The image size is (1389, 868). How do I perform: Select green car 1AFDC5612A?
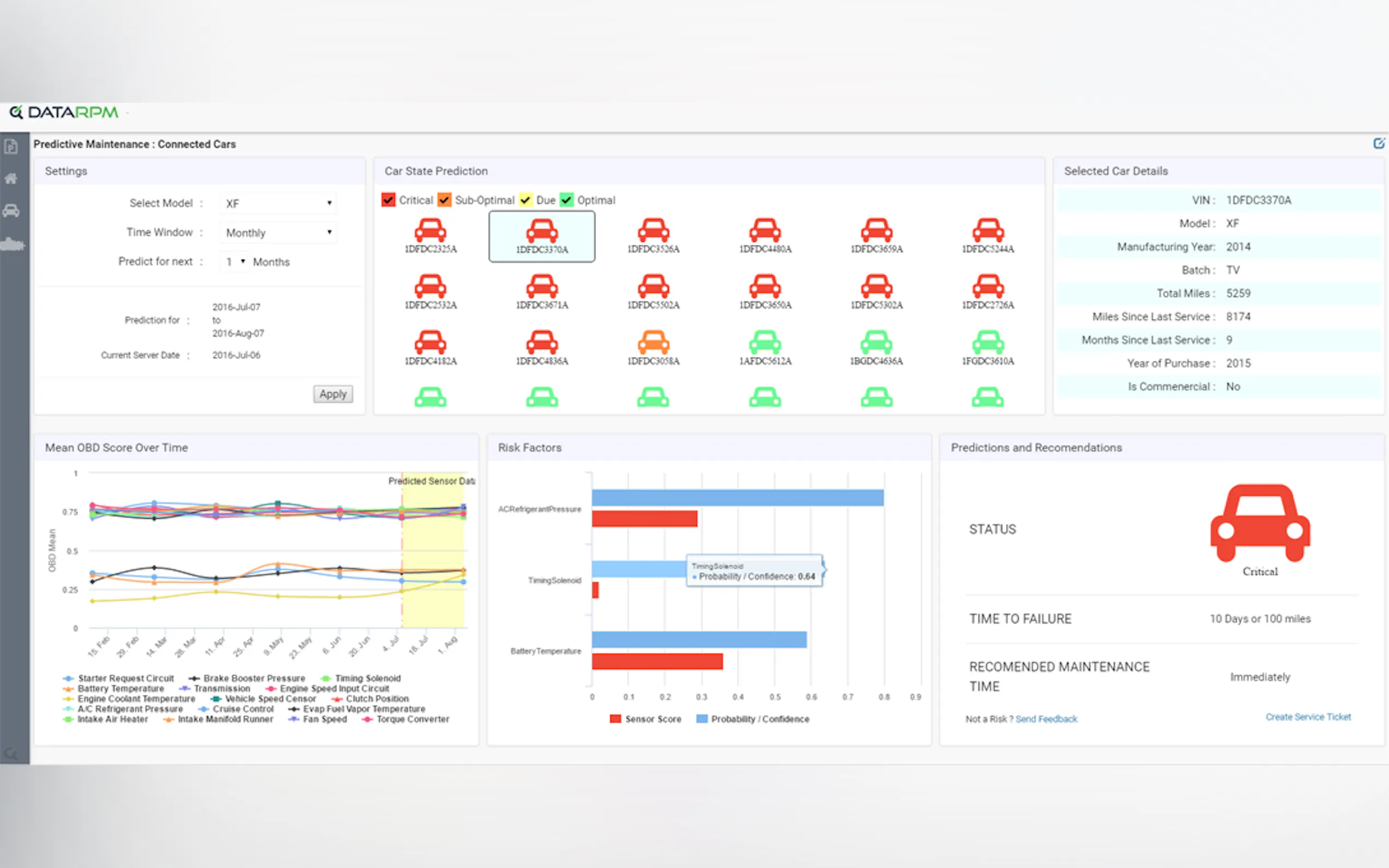(x=764, y=343)
